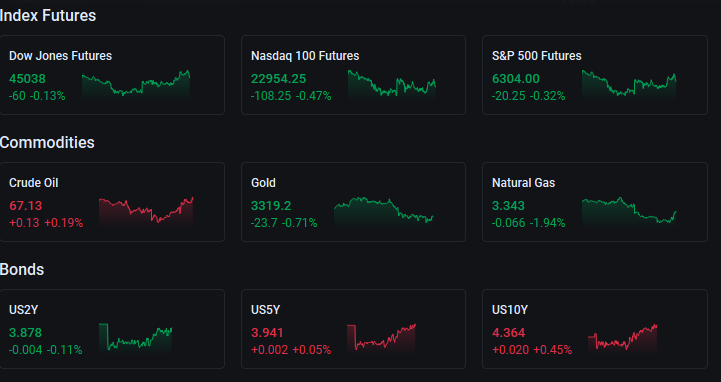Click the Dow Jones Futures sparkline chart
The width and height of the screenshot is (721, 382).
click(x=136, y=85)
